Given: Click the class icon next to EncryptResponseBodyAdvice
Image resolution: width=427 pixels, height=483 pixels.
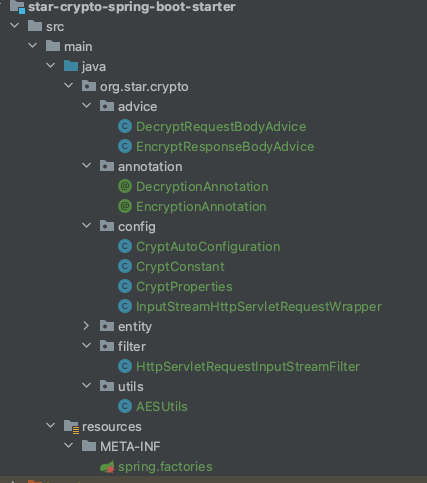Looking at the screenshot, I should click(x=125, y=146).
